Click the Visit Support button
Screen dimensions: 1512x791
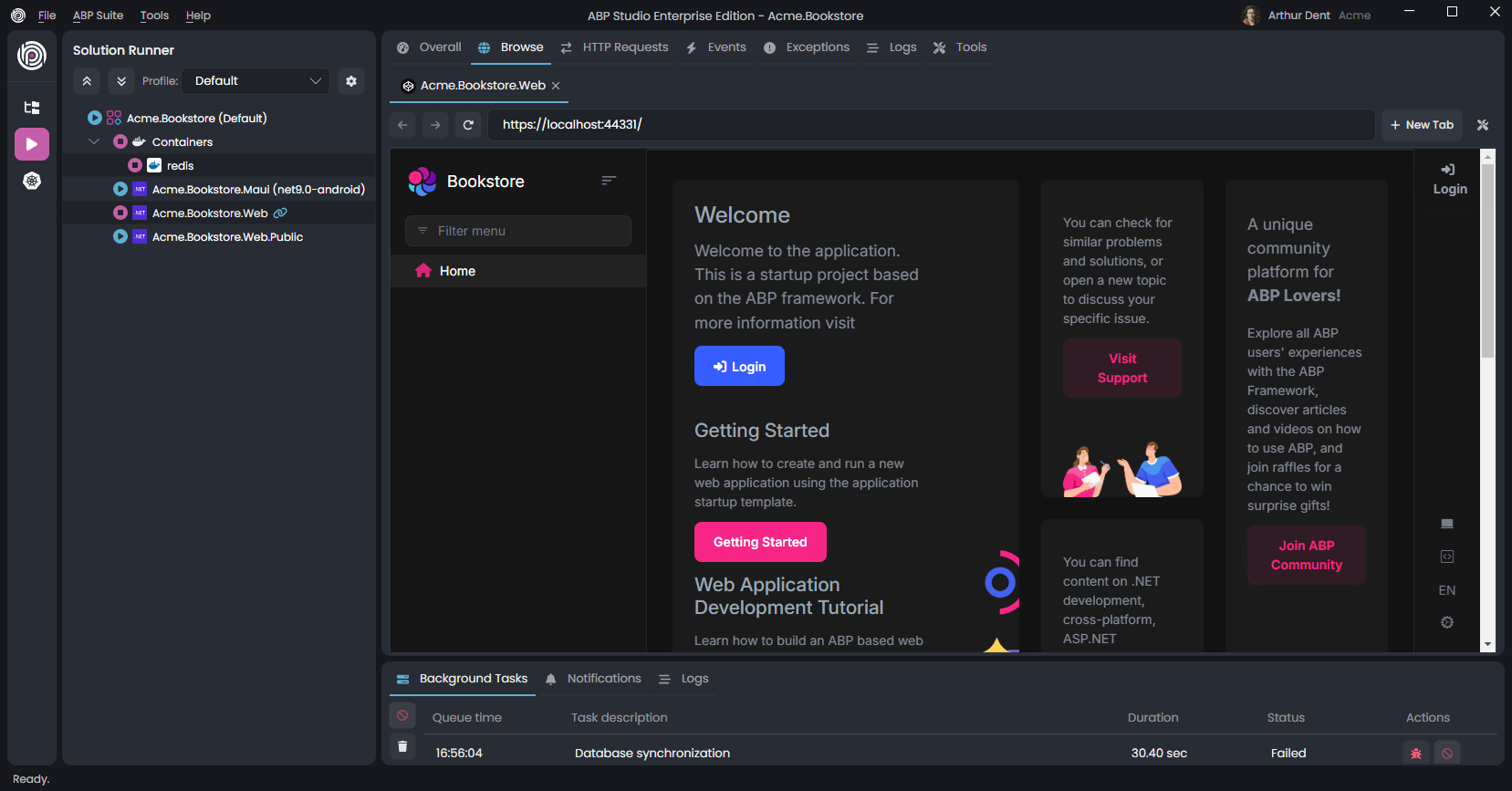[x=1122, y=368]
